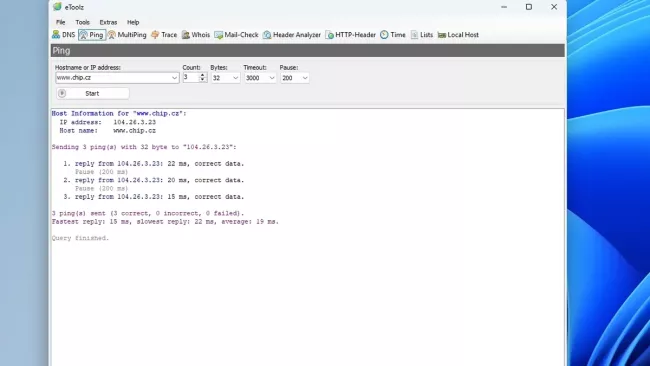Screen dimensions: 650x366
Task: Click the second reply line showing 20 ms
Action: (x=154, y=180)
